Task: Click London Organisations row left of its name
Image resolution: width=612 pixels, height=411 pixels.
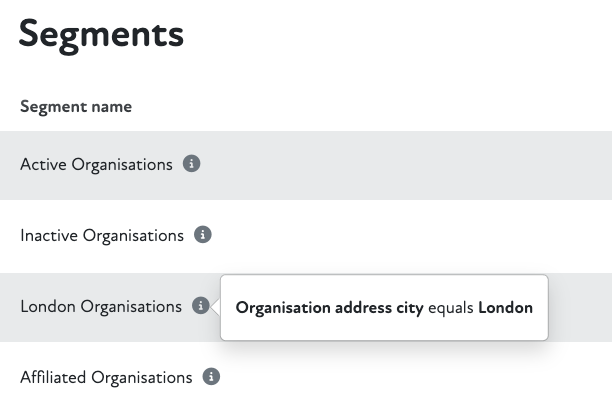Action: point(10,307)
